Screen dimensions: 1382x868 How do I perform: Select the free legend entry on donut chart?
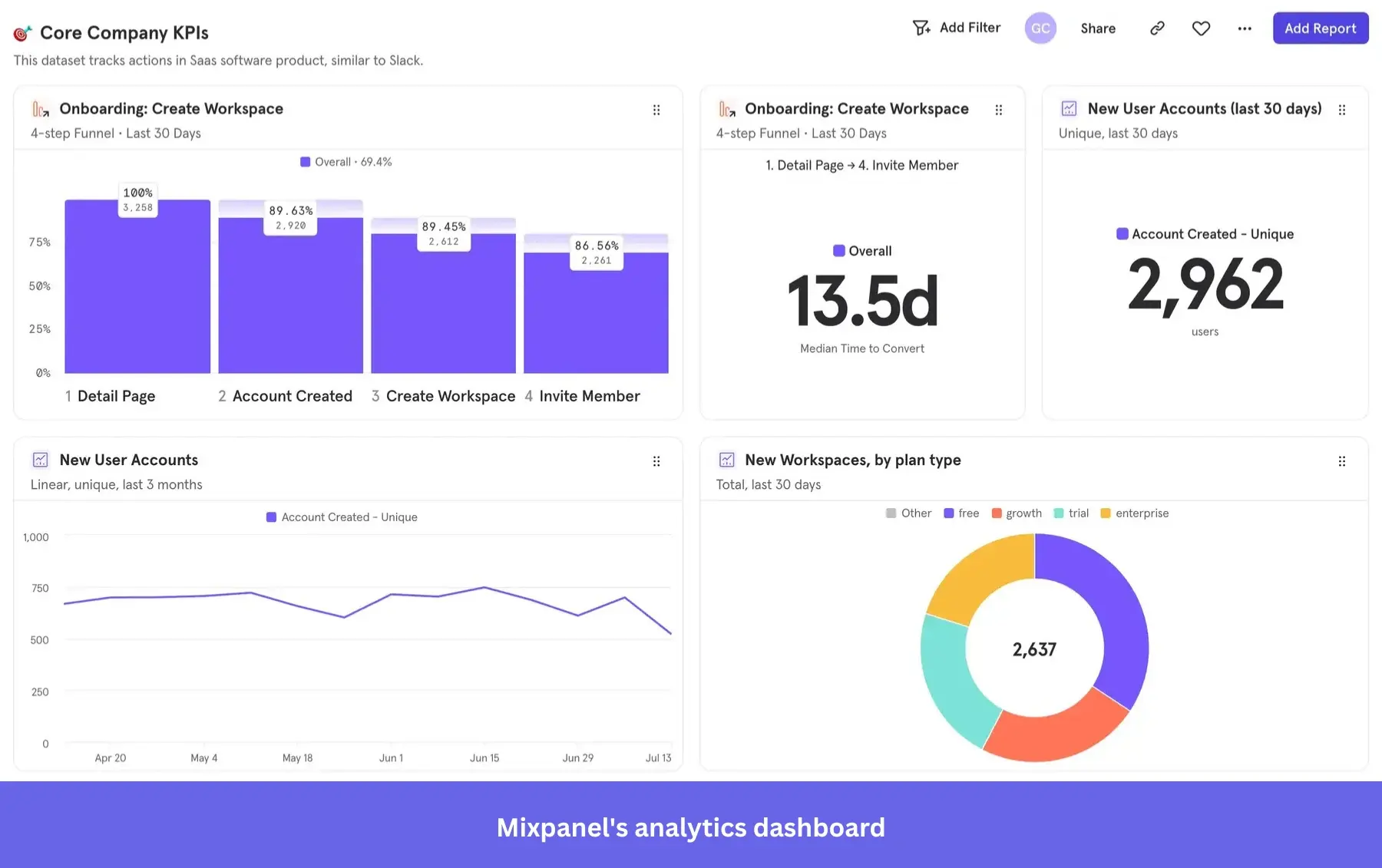[961, 513]
